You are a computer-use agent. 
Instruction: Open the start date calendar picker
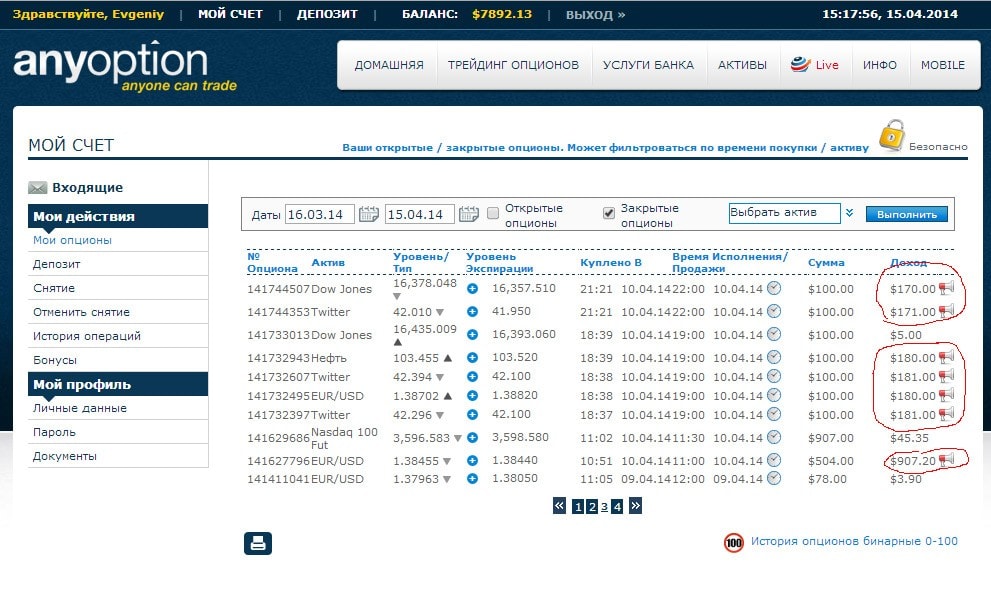click(369, 214)
